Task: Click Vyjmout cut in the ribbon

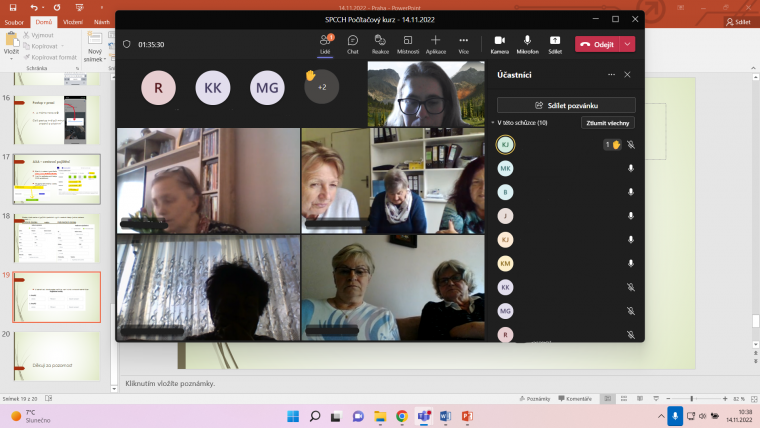Action: [38, 35]
